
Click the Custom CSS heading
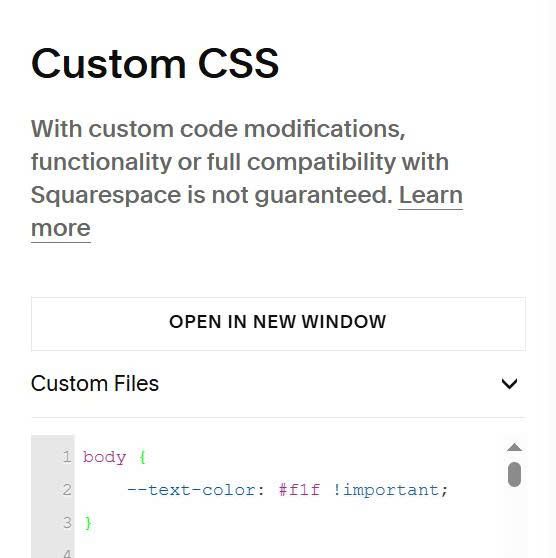point(155,64)
